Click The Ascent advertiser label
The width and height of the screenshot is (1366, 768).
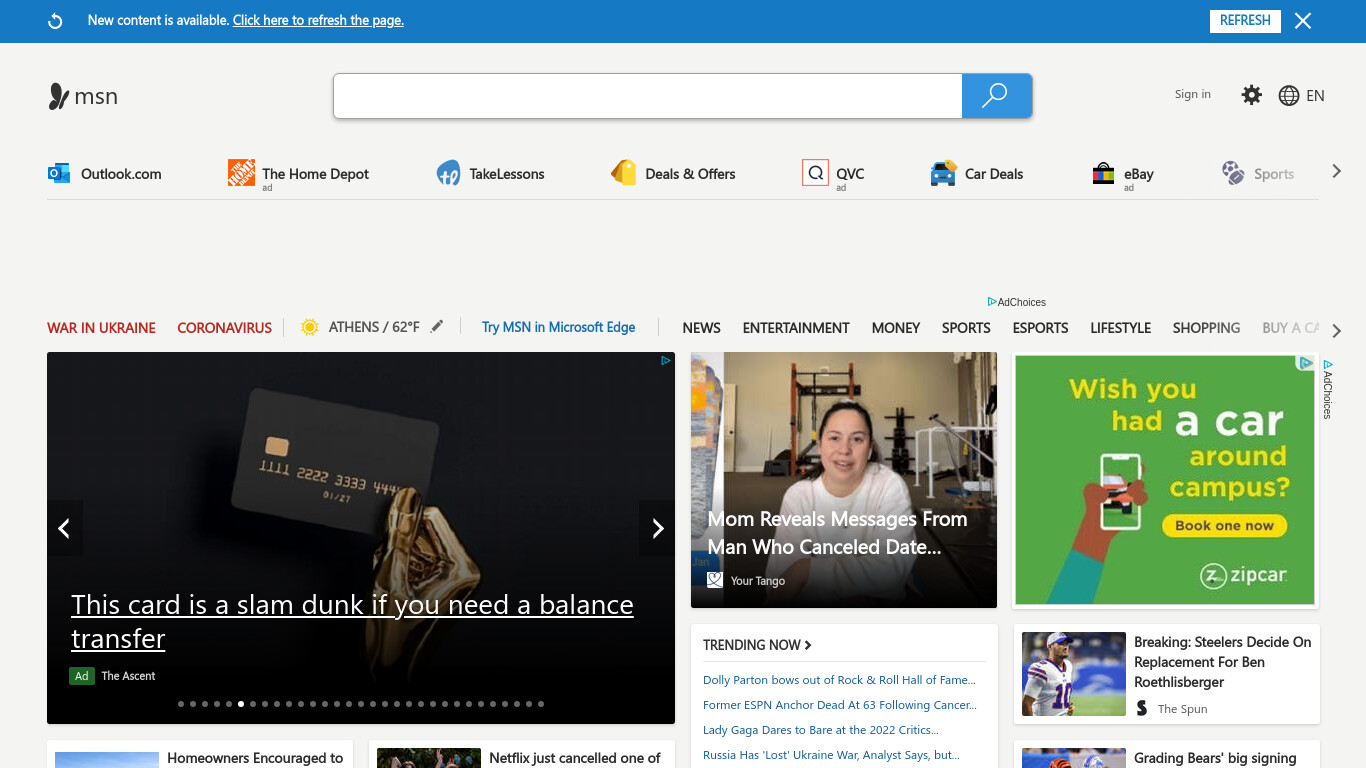[x=128, y=676]
